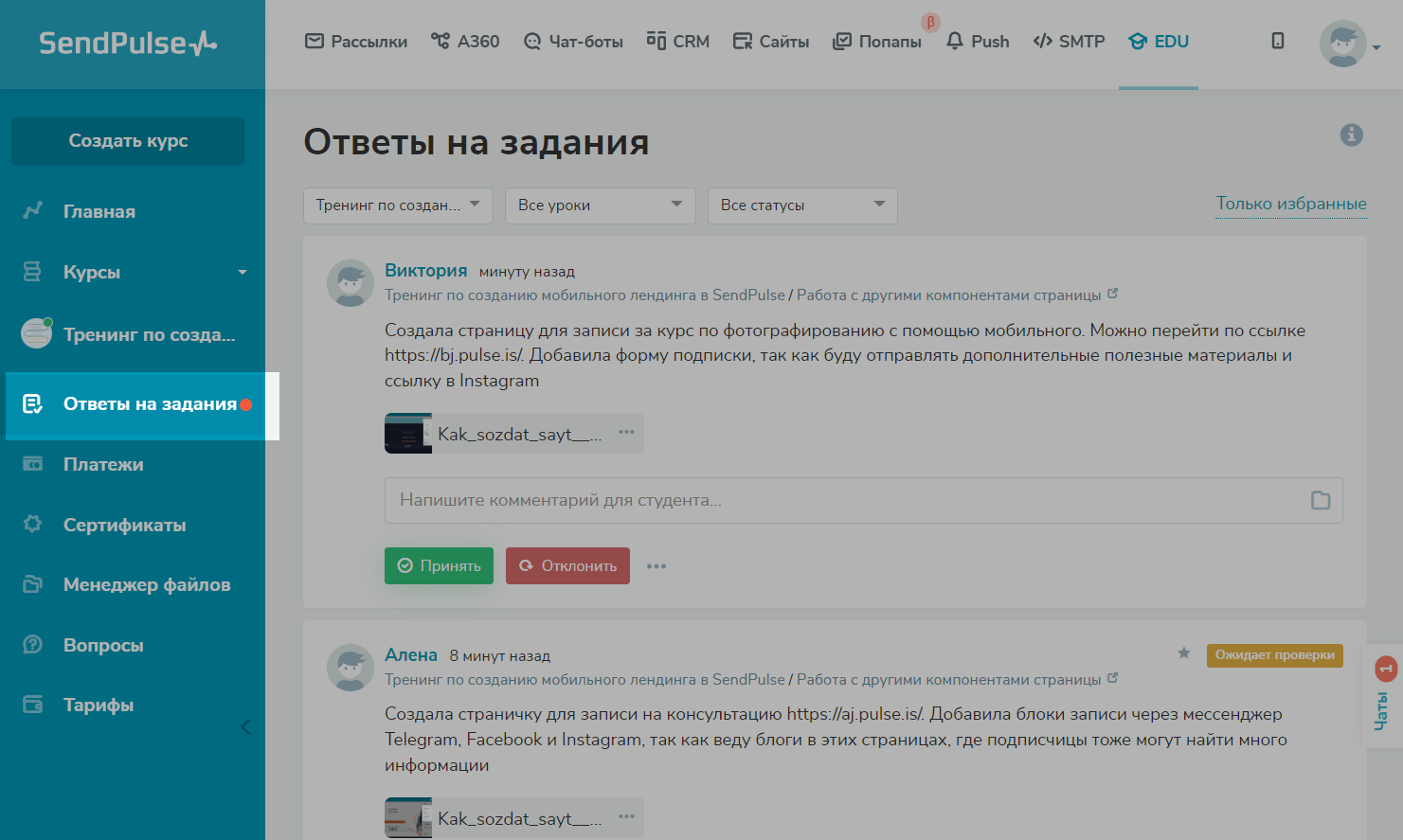Expand the account menu caret

pyautogui.click(x=1376, y=47)
